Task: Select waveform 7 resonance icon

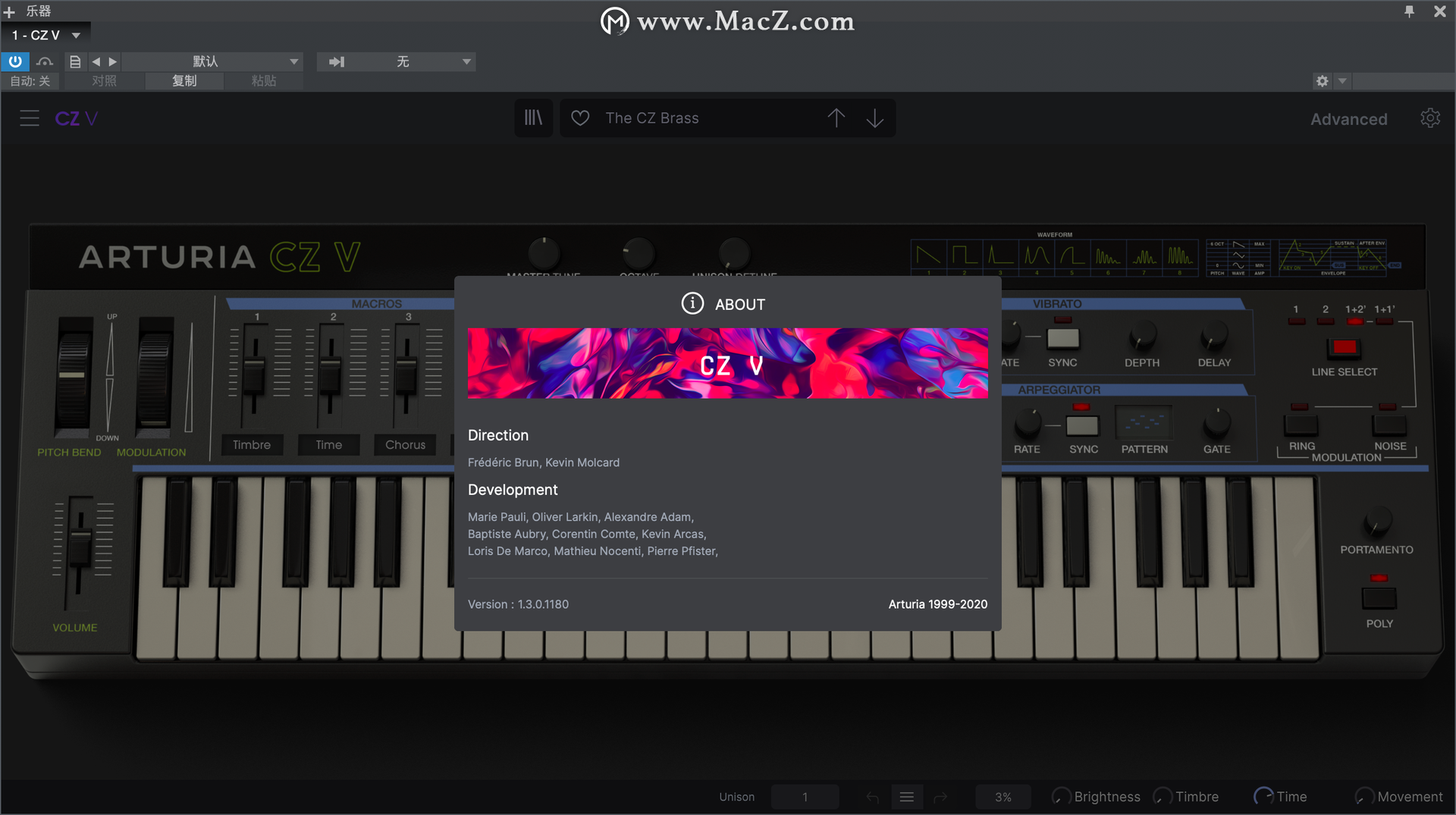Action: pos(1144,255)
